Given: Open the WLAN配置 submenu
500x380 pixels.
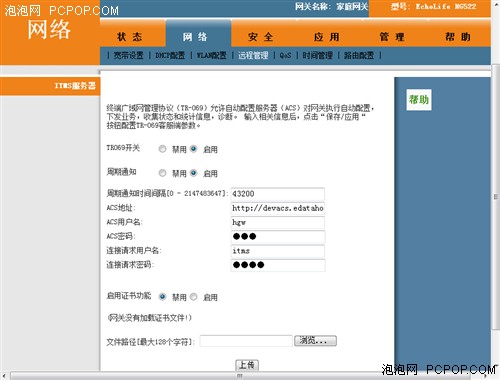Looking at the screenshot, I should point(211,55).
